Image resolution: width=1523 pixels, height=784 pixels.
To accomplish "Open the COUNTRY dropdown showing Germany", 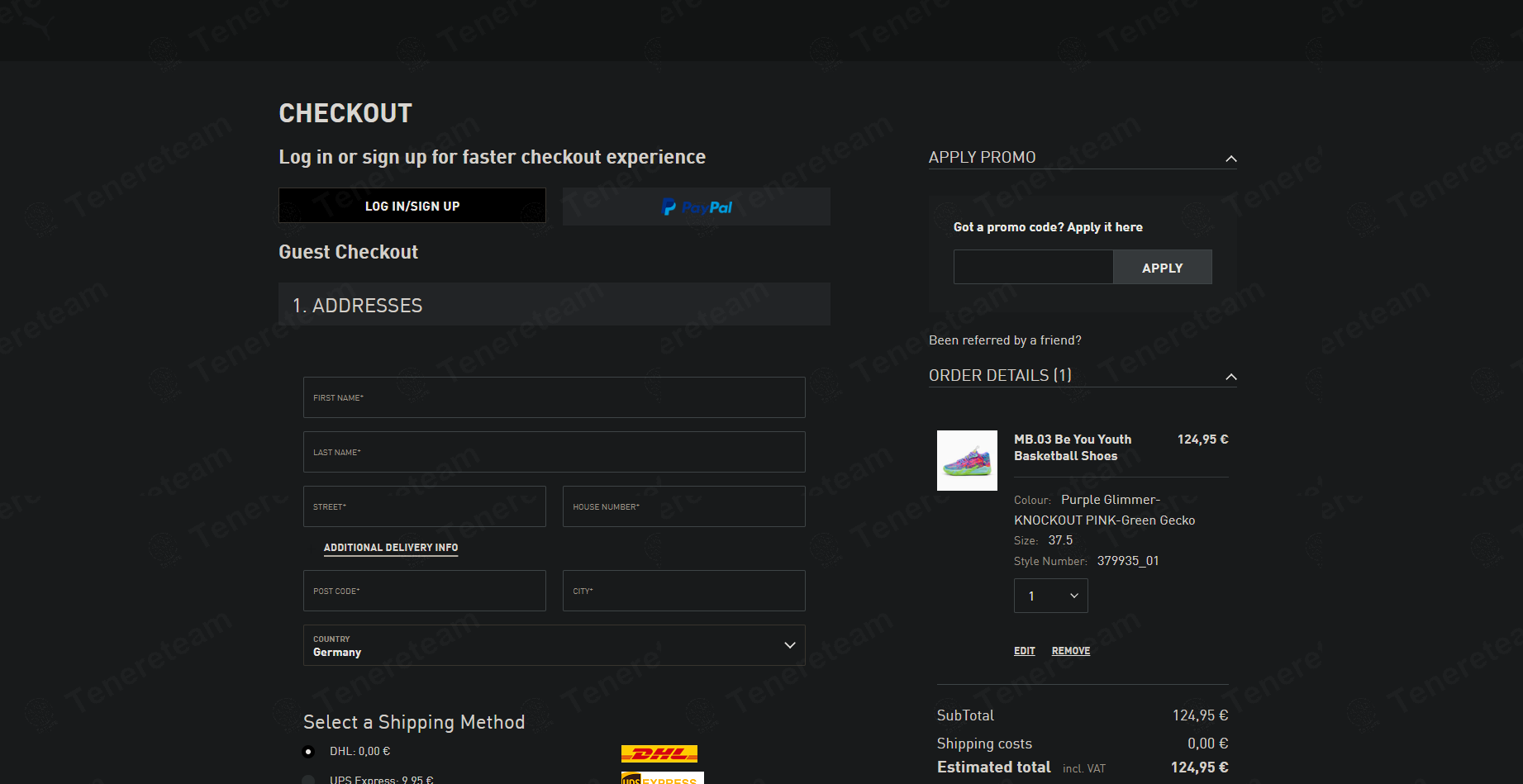I will (554, 645).
